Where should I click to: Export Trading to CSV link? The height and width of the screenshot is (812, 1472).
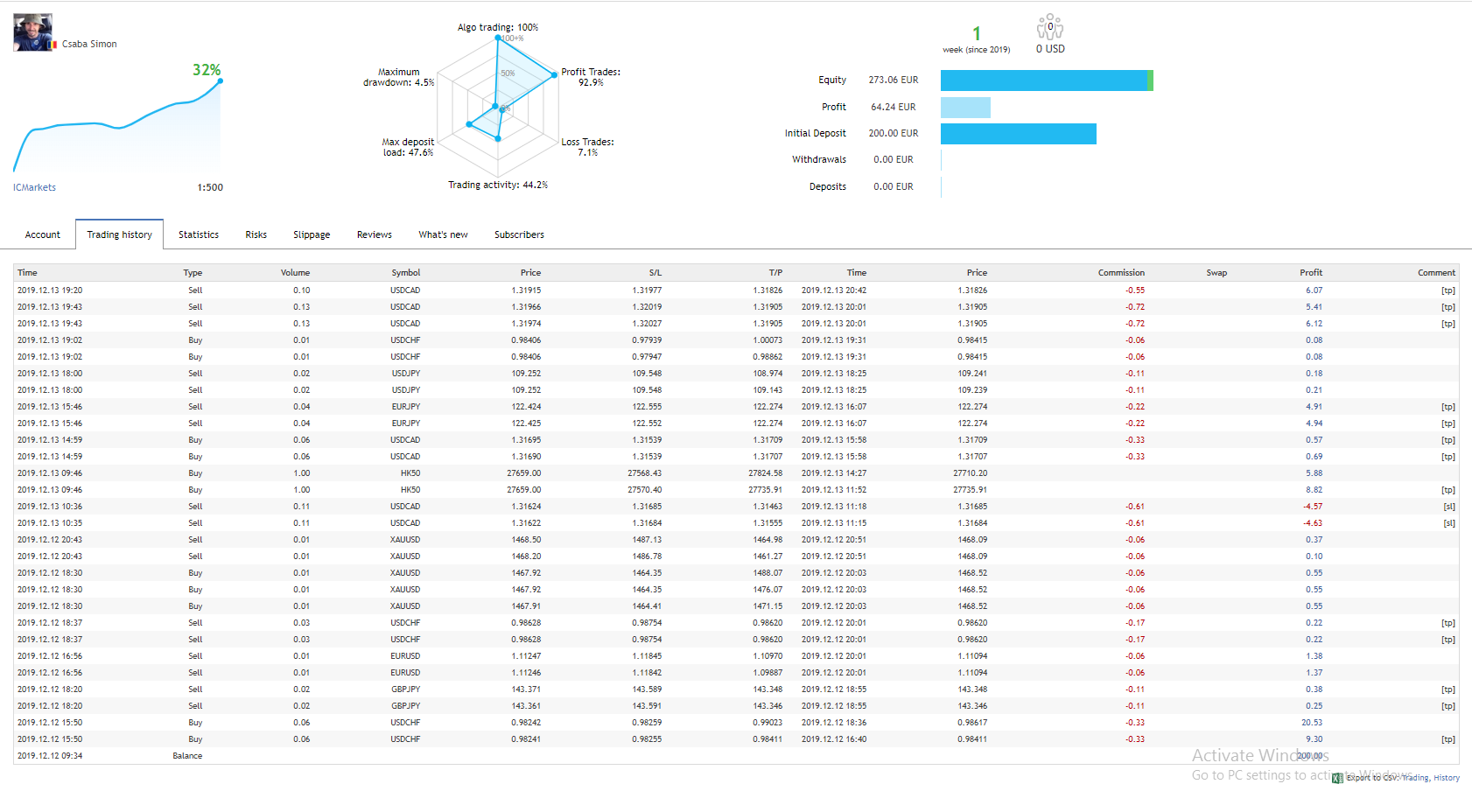(1415, 778)
